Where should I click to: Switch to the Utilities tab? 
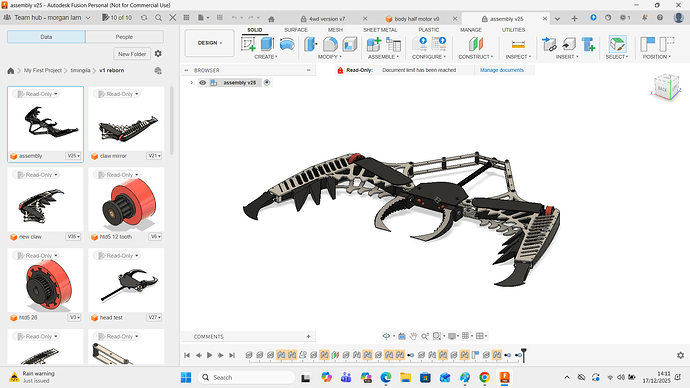click(514, 30)
